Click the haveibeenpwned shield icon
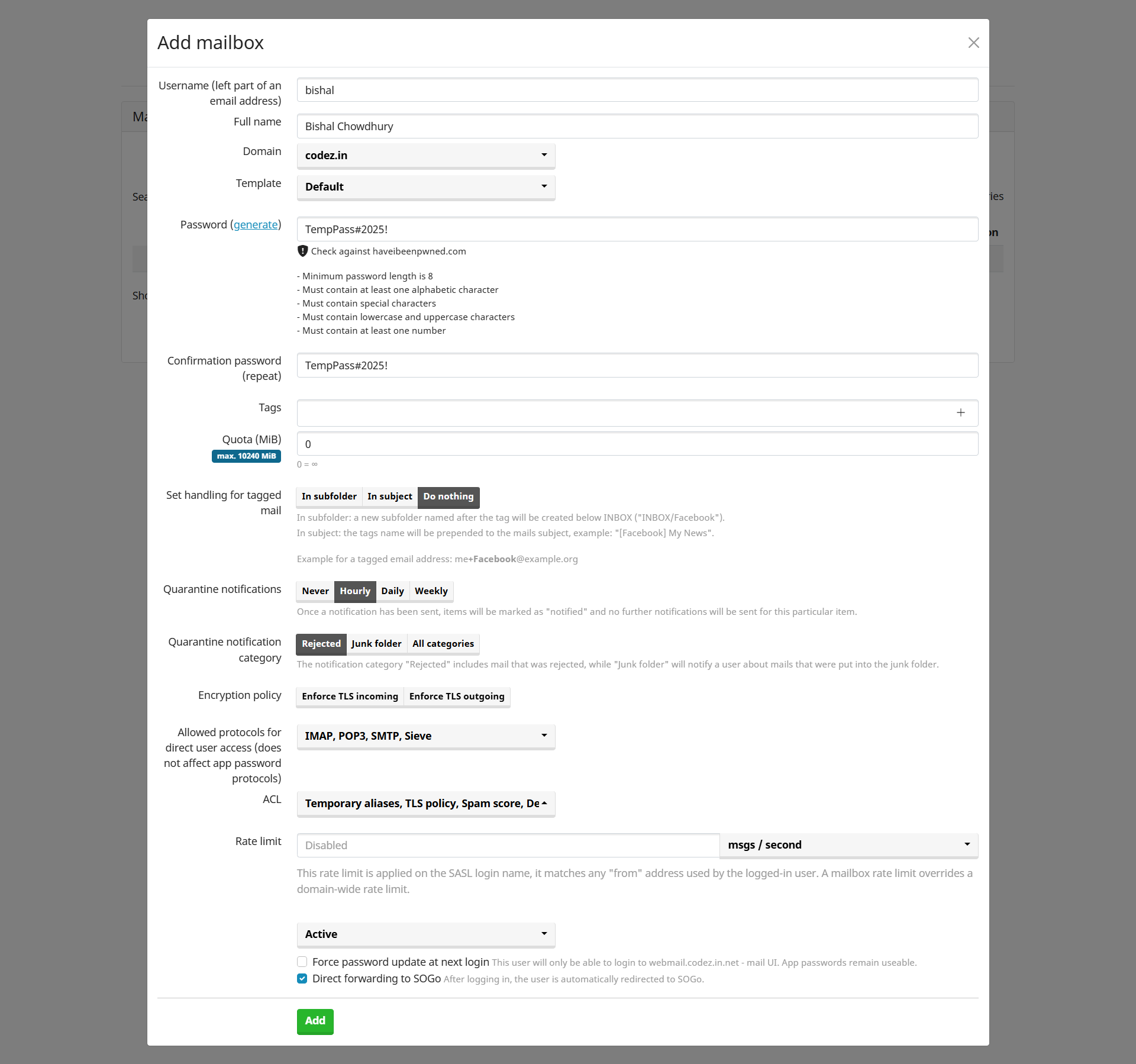Viewport: 1136px width, 1064px height. [302, 251]
